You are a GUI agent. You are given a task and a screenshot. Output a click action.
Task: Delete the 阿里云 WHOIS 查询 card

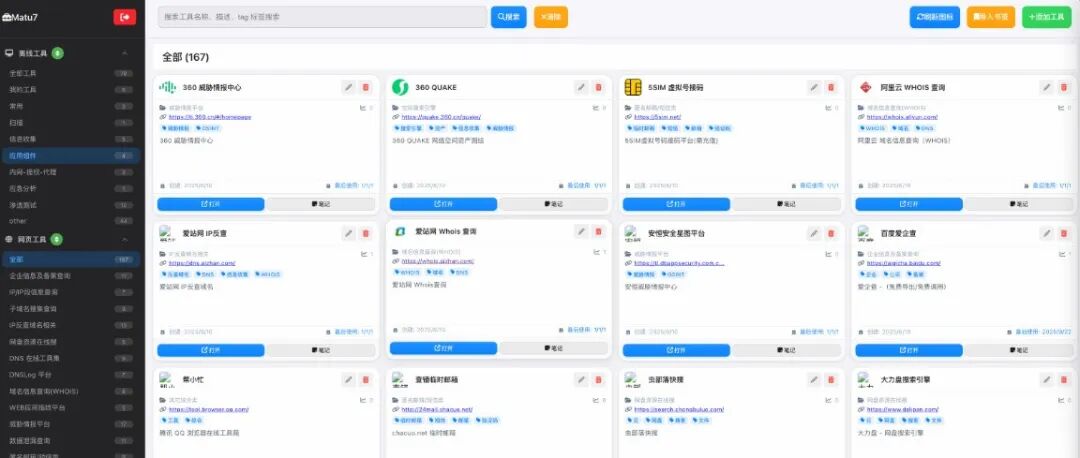pos(1064,87)
